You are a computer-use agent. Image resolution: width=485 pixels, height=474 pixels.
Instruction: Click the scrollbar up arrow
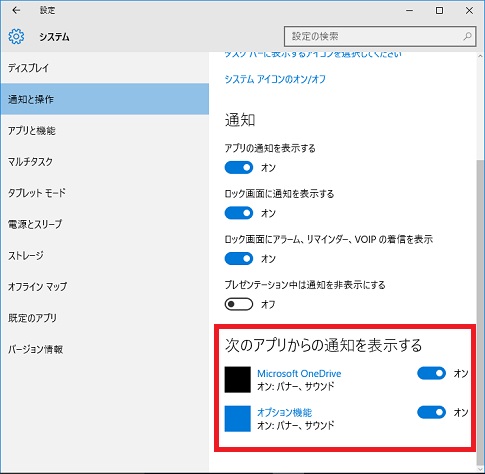480,56
